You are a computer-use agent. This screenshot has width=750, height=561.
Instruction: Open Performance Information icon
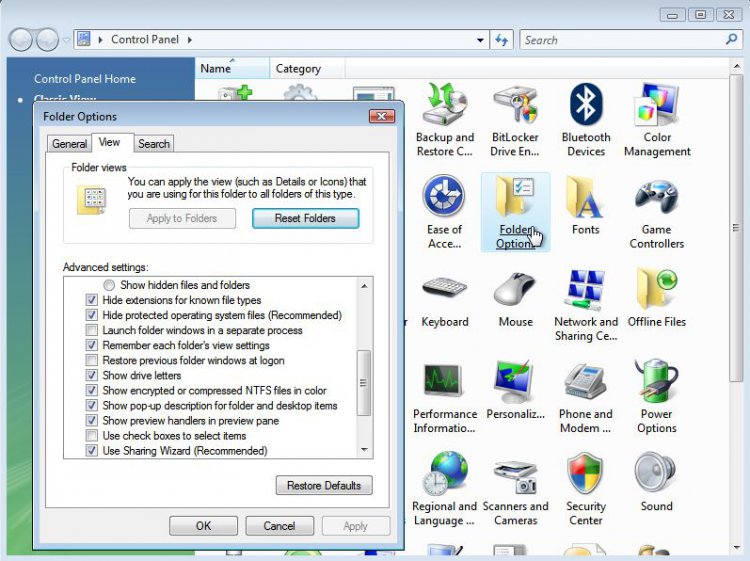[x=444, y=397]
